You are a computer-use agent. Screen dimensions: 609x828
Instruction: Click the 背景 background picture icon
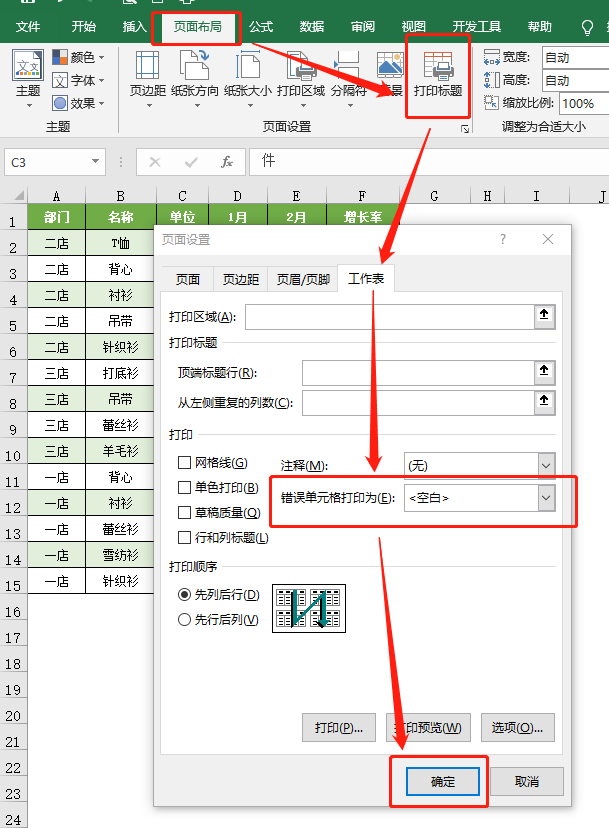coord(390,66)
